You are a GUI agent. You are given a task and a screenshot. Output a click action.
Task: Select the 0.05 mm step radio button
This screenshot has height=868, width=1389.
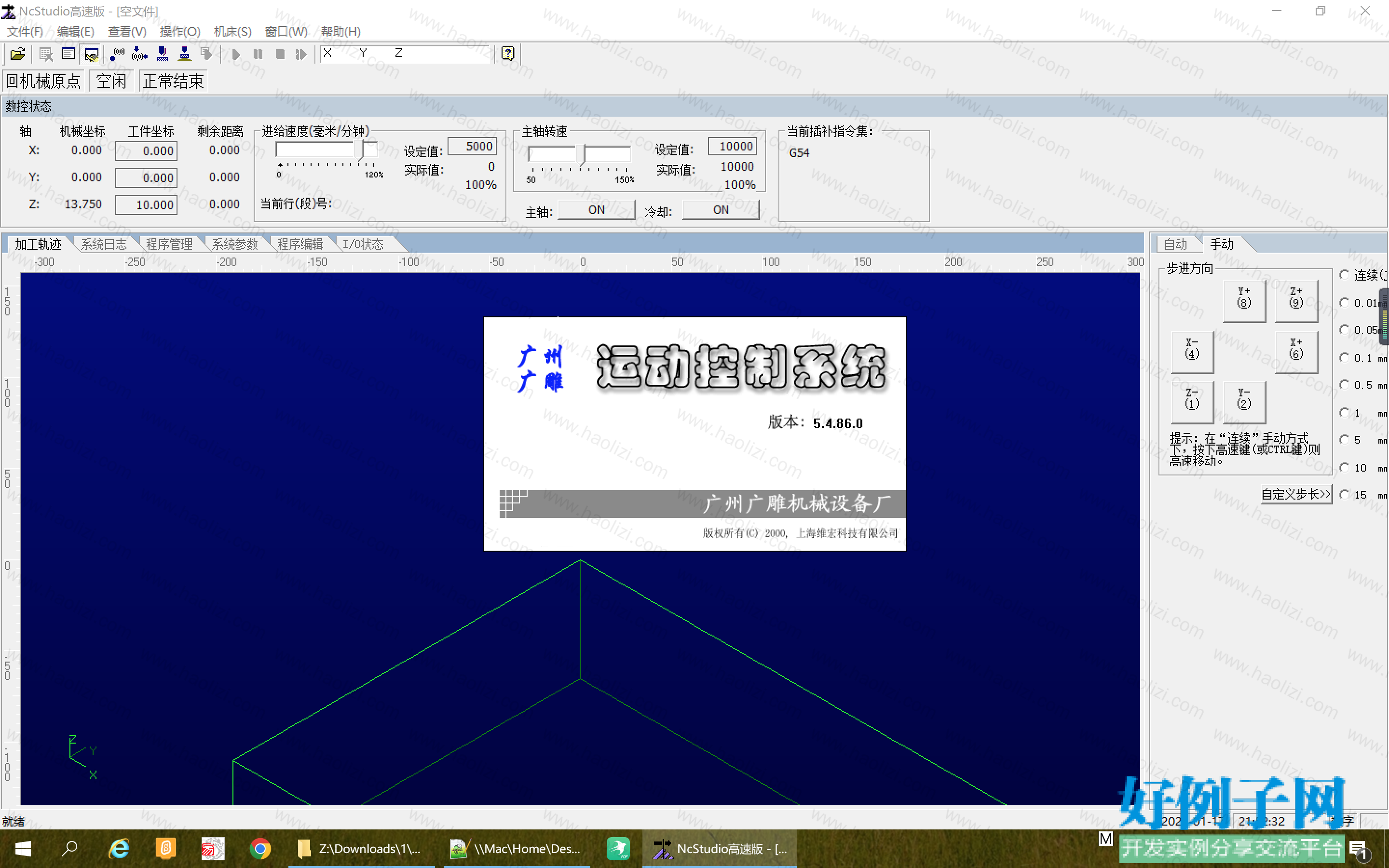[x=1344, y=329]
